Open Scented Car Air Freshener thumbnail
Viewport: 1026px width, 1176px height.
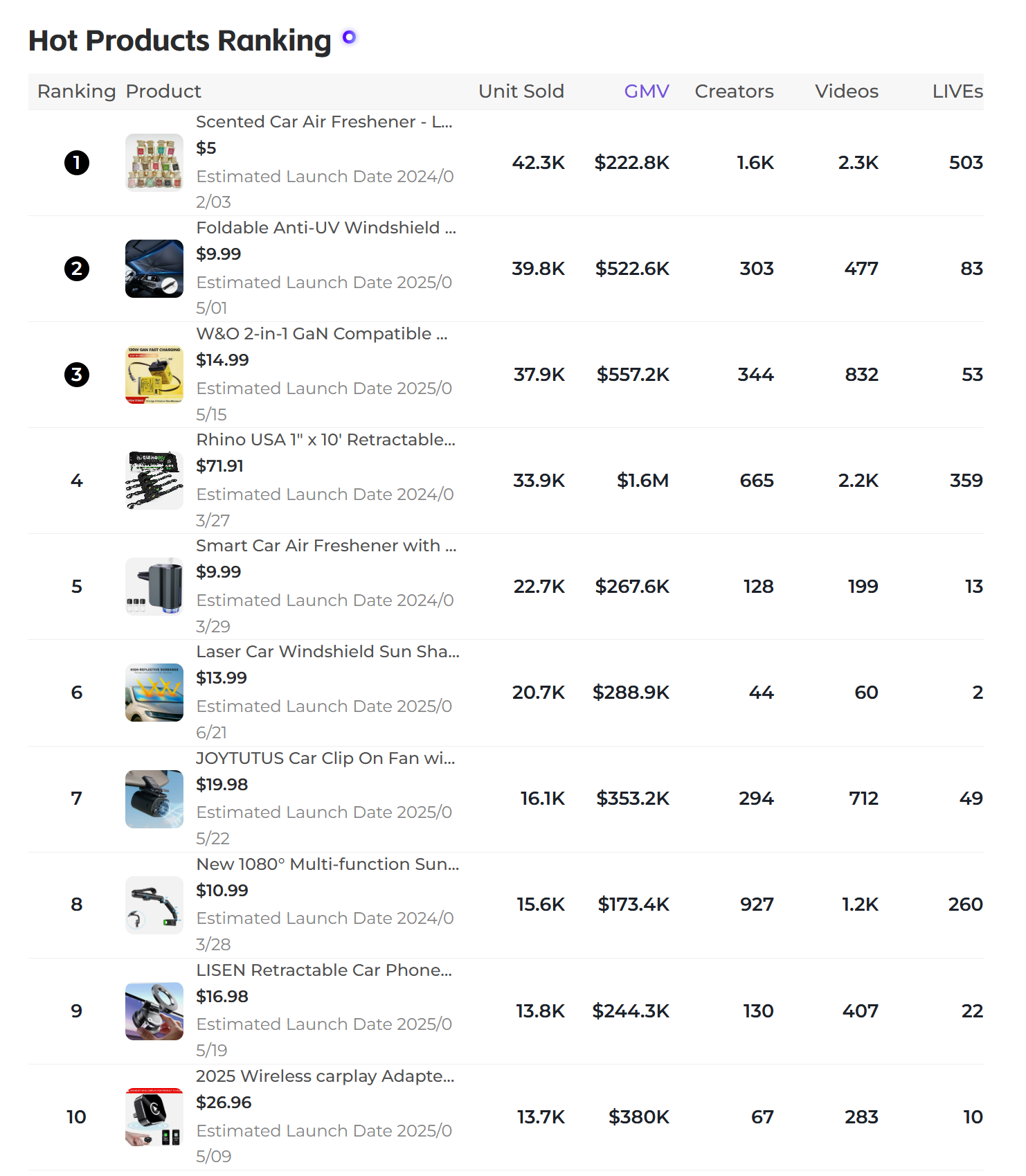[x=154, y=163]
